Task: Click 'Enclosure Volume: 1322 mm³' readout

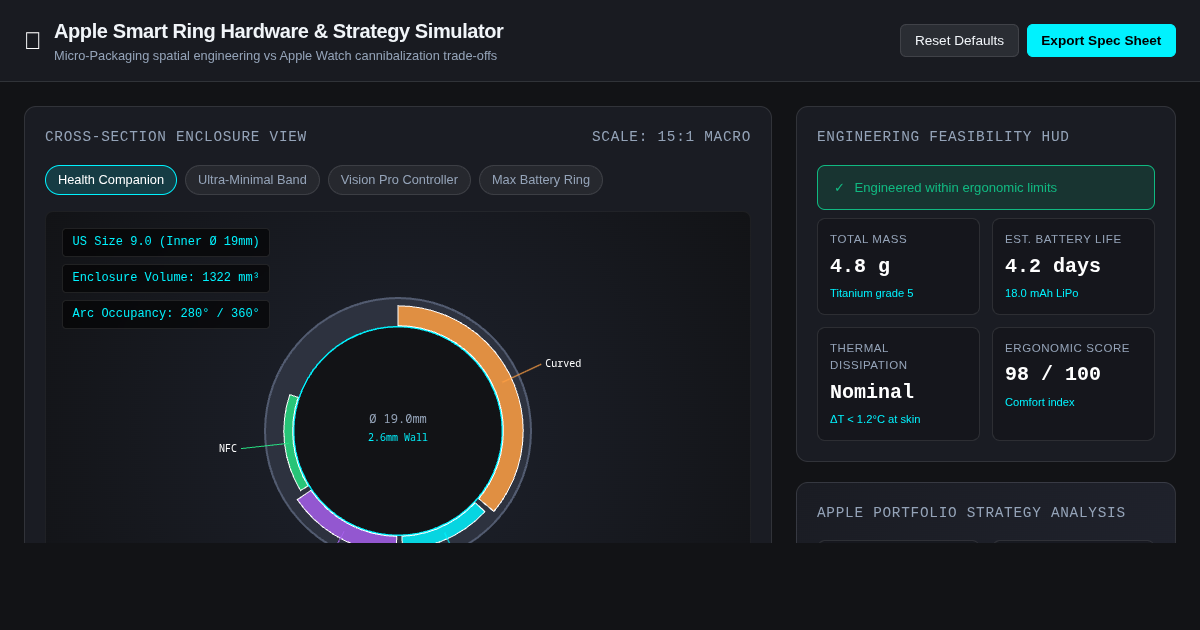Action: coord(166,278)
